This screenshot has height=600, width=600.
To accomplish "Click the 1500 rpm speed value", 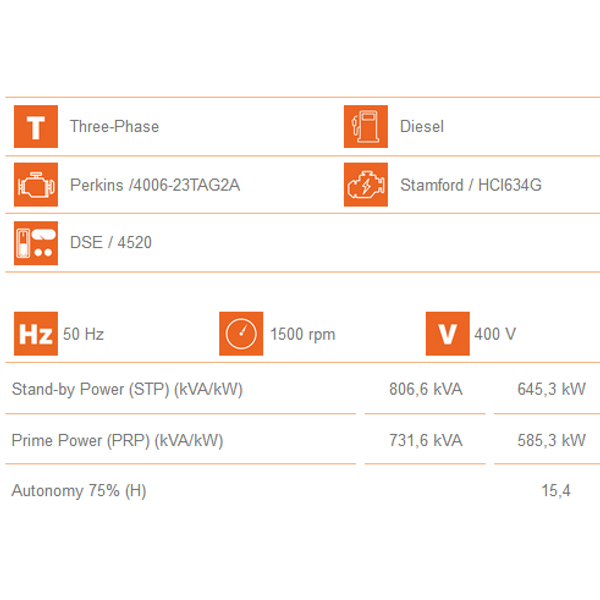I will 303,334.
